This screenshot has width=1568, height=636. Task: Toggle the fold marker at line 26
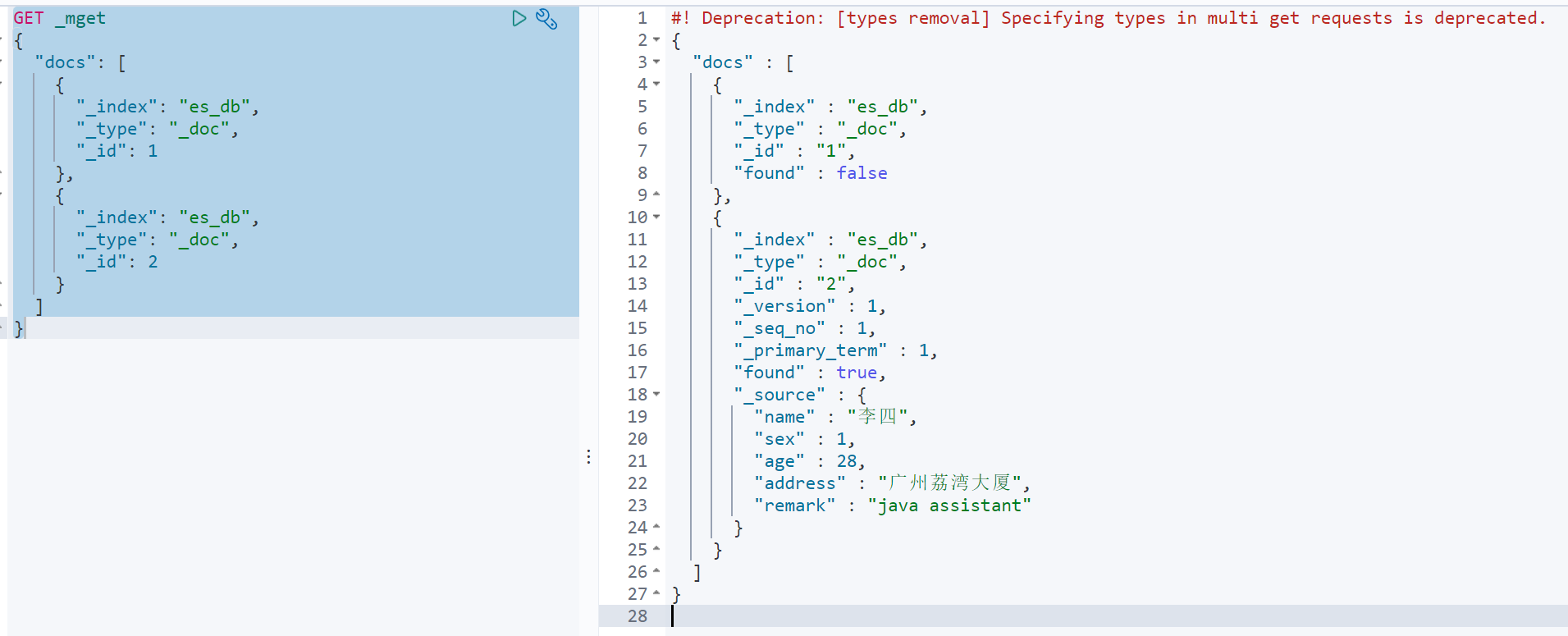(x=656, y=572)
